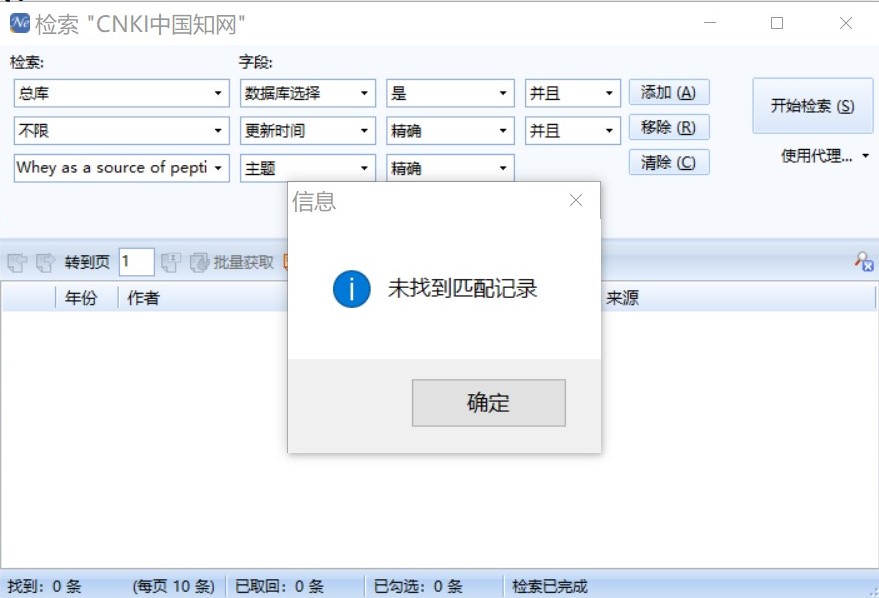Click the 批量获取 toolbar button
The image size is (879, 598).
(232, 262)
